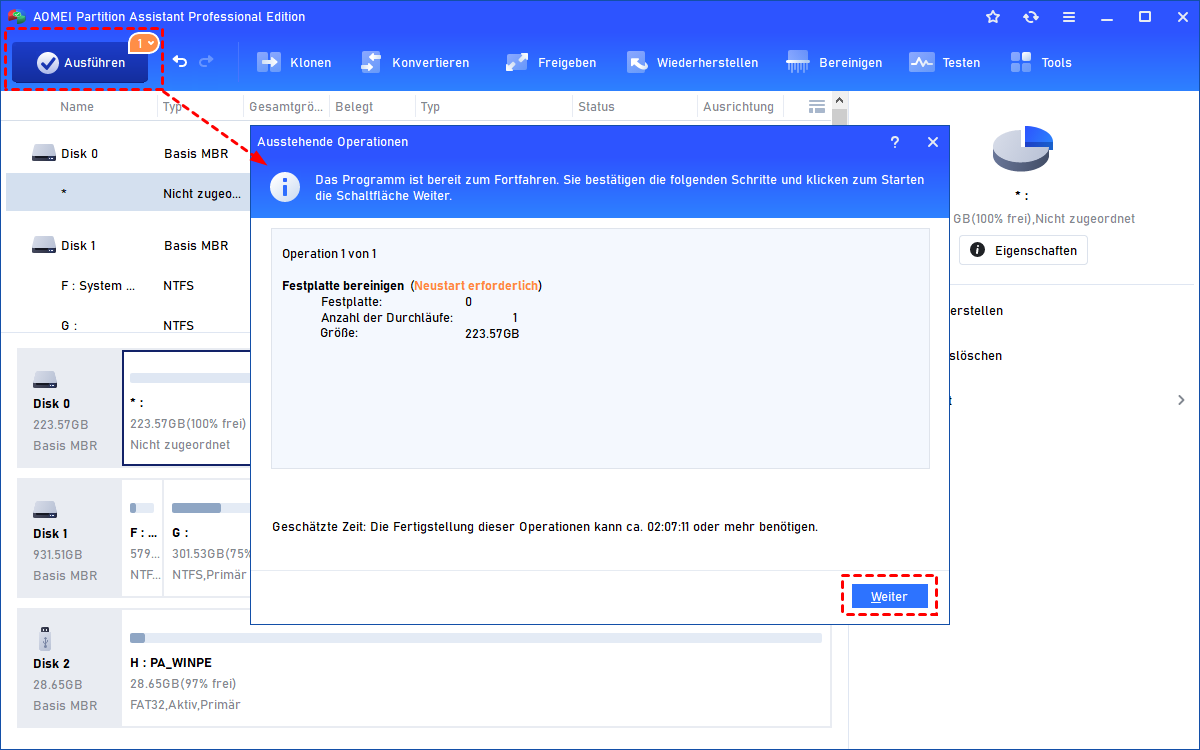Viewport: 1200px width, 750px height.
Task: Click the estimated time 'Geschätzte Zeit' line
Action: tap(545, 526)
